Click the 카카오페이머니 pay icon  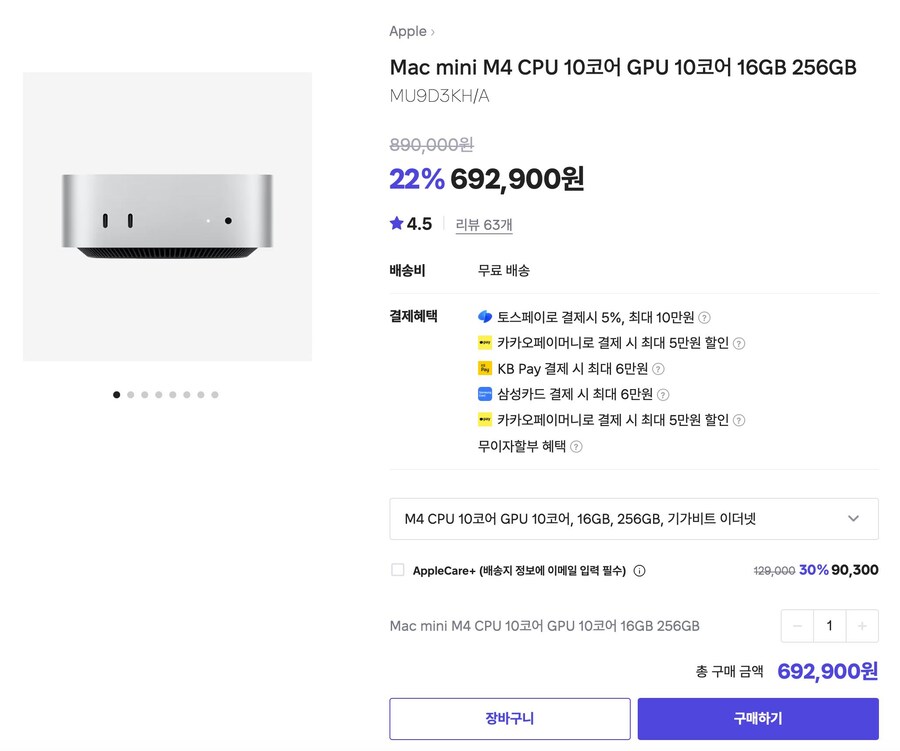pyautogui.click(x=486, y=343)
